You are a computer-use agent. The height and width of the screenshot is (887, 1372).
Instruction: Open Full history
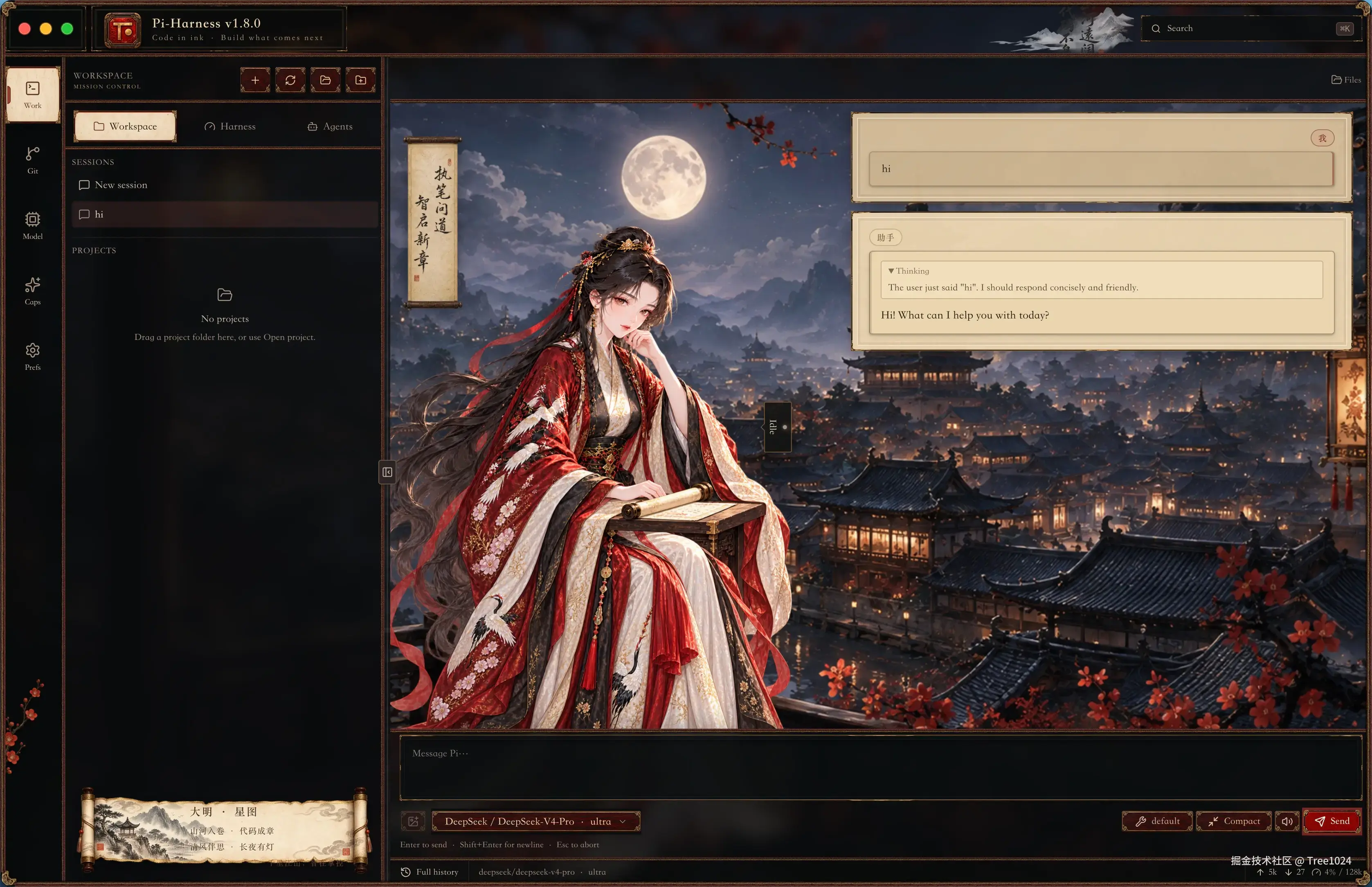point(430,871)
